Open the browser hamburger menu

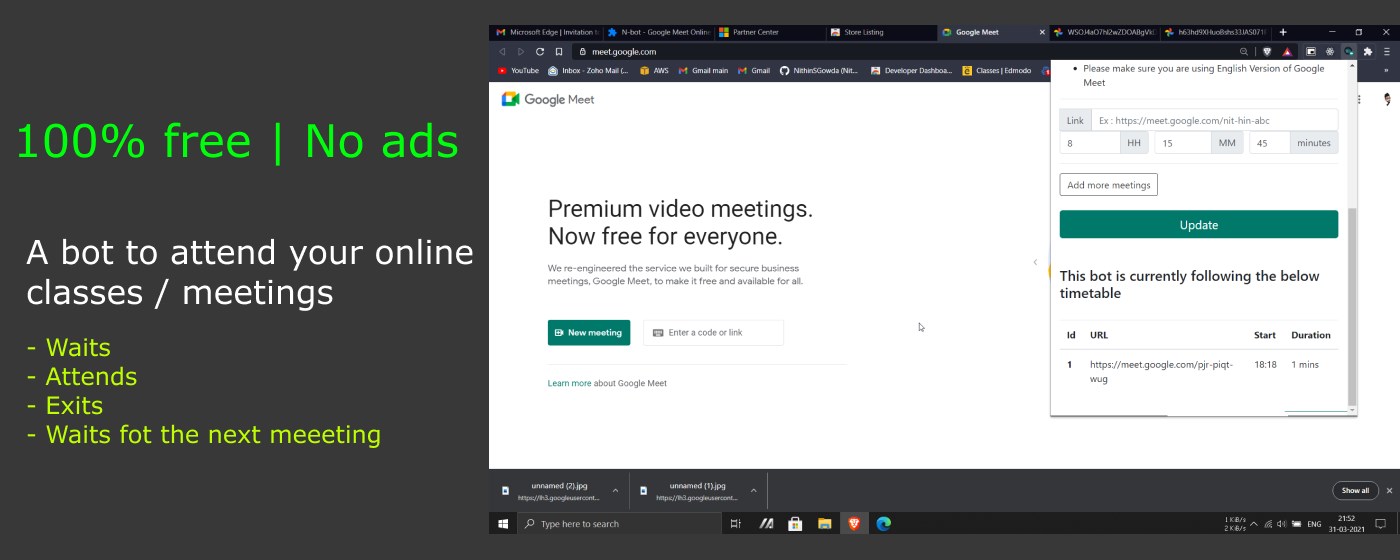(1387, 51)
